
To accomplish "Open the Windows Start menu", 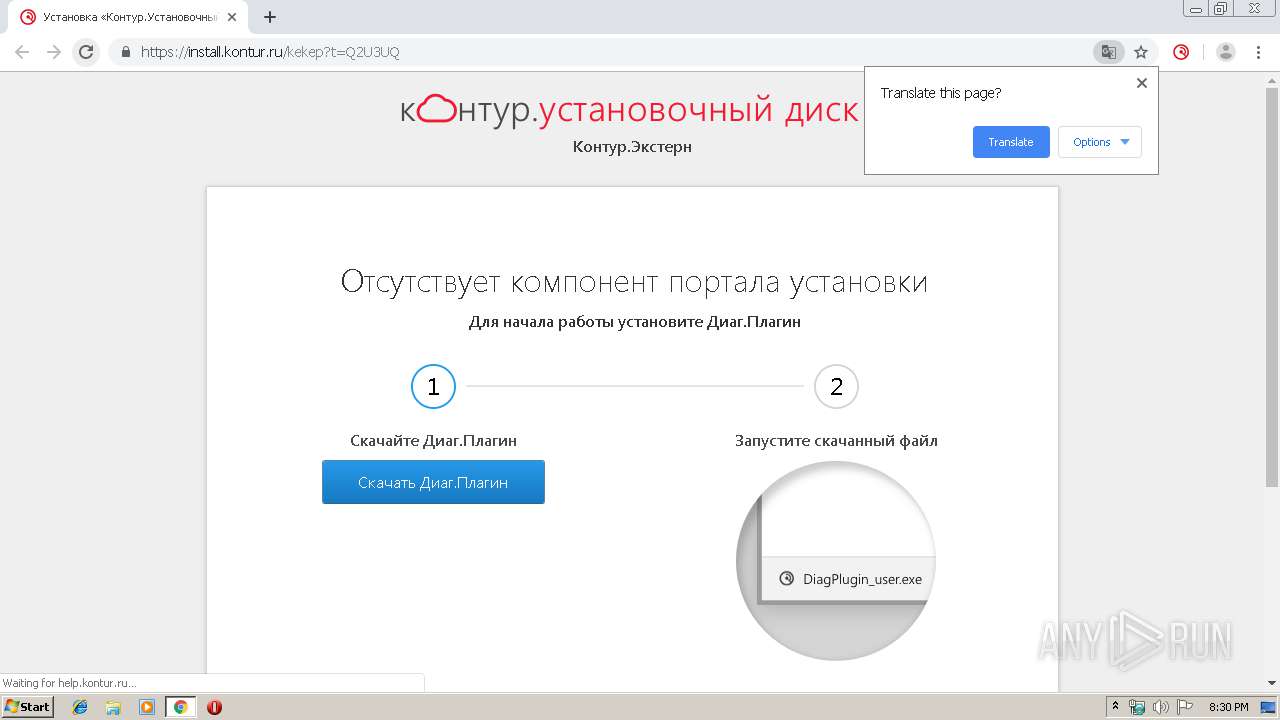I will tap(28, 707).
